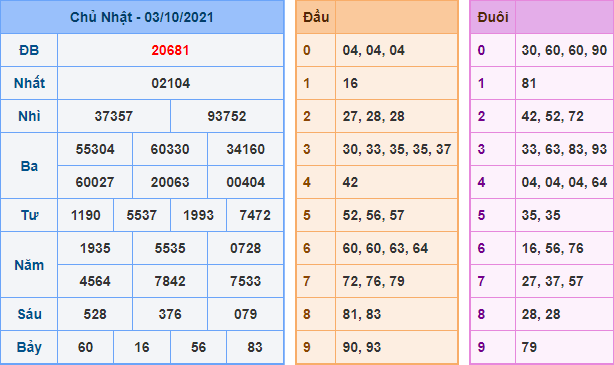Select the Năm row label
Screen dimensions: 614x365
tap(29, 265)
